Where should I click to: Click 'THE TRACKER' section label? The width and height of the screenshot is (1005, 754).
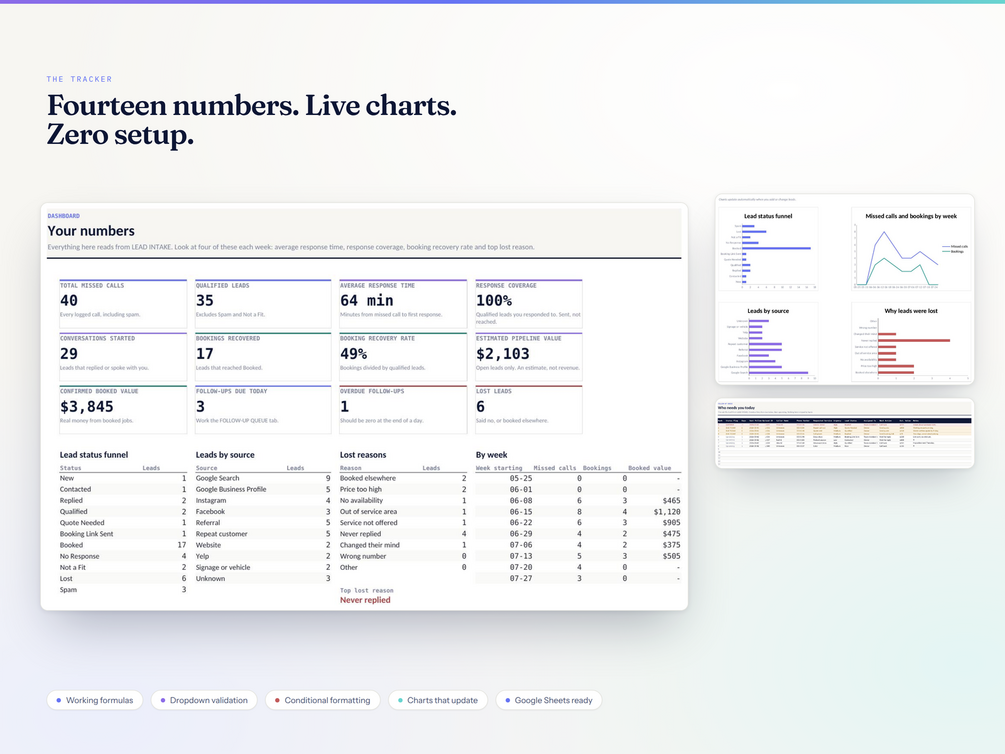(x=79, y=79)
